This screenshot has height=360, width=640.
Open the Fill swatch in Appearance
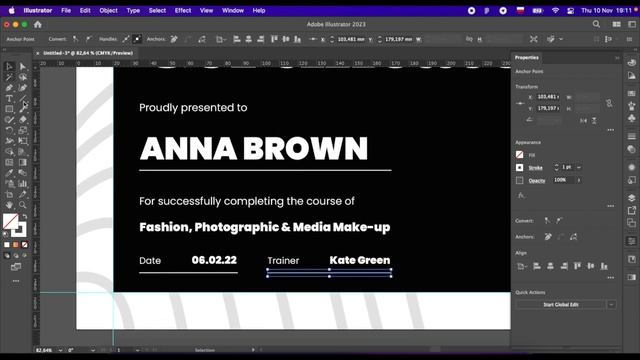coord(520,155)
